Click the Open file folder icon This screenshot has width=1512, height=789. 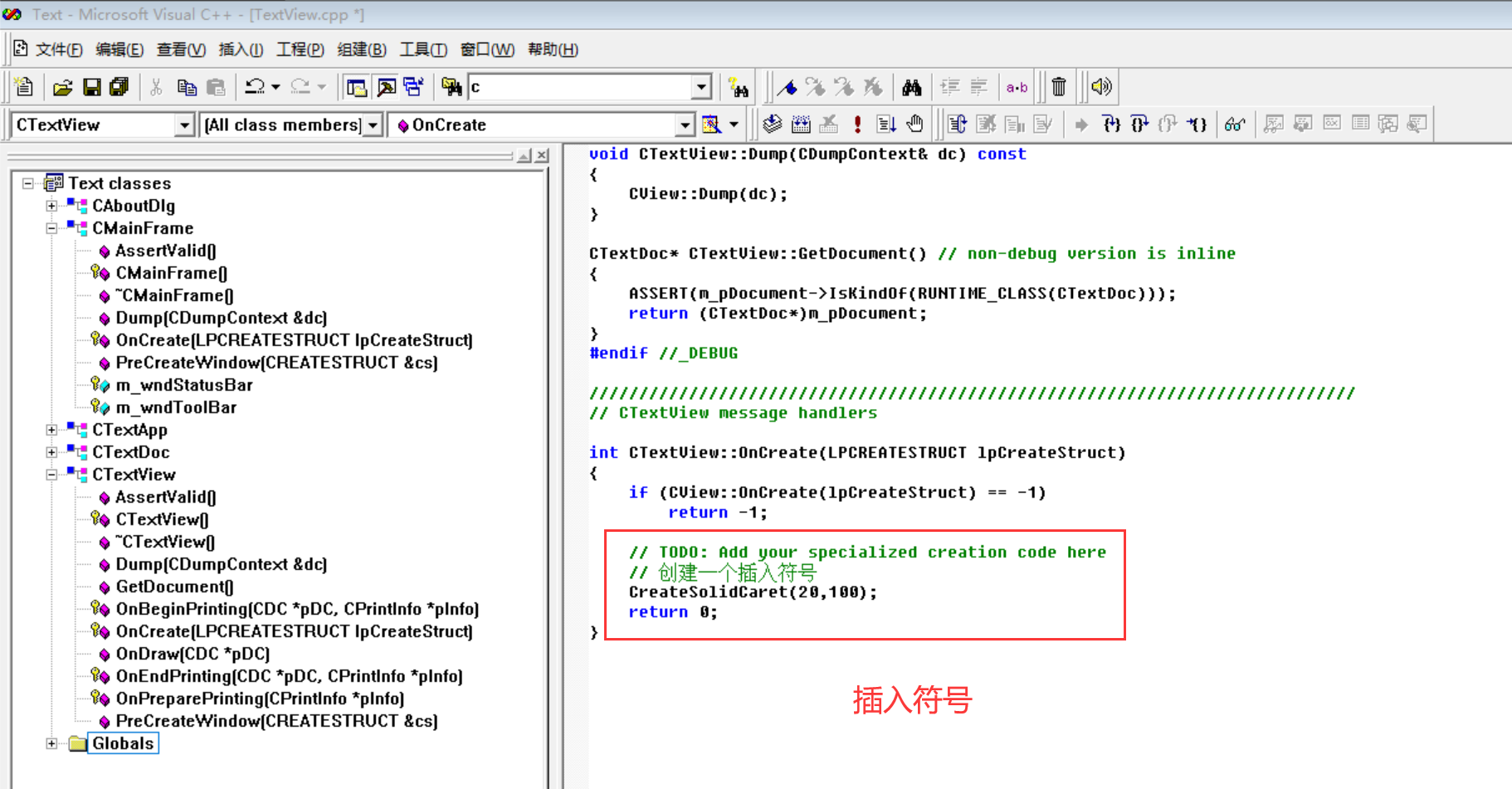pos(63,87)
